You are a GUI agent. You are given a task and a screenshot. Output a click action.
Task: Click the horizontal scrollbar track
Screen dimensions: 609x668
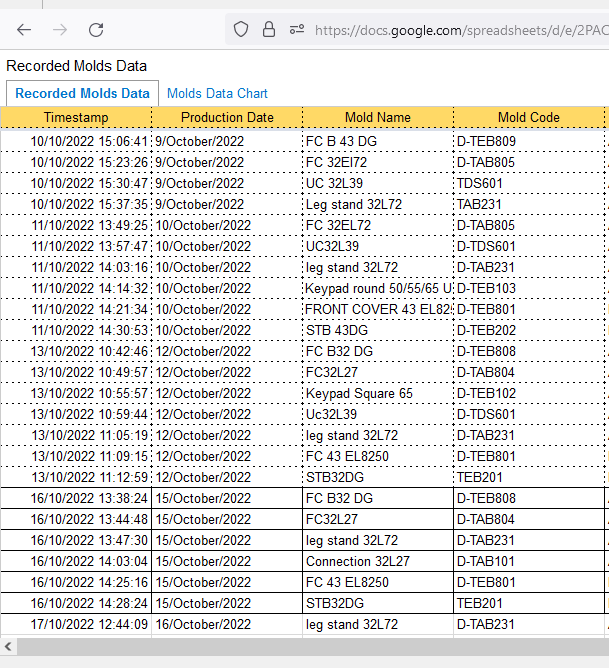pyautogui.click(x=313, y=647)
